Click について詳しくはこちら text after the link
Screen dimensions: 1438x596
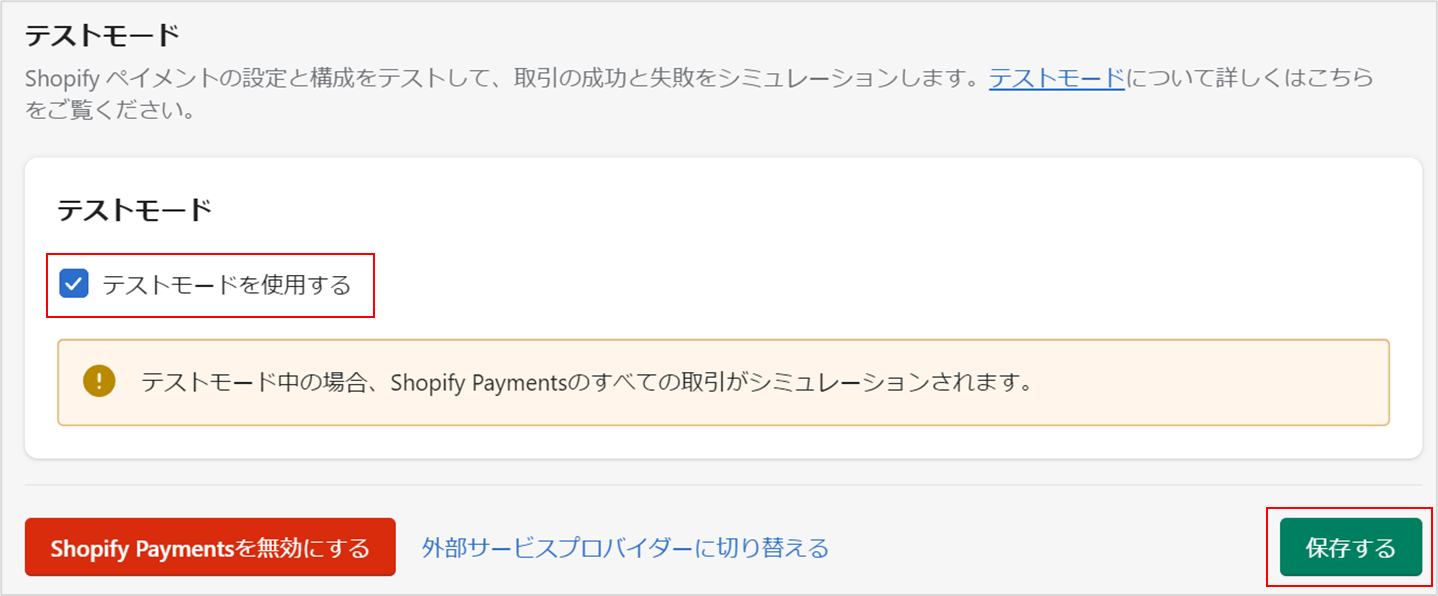[1250, 78]
